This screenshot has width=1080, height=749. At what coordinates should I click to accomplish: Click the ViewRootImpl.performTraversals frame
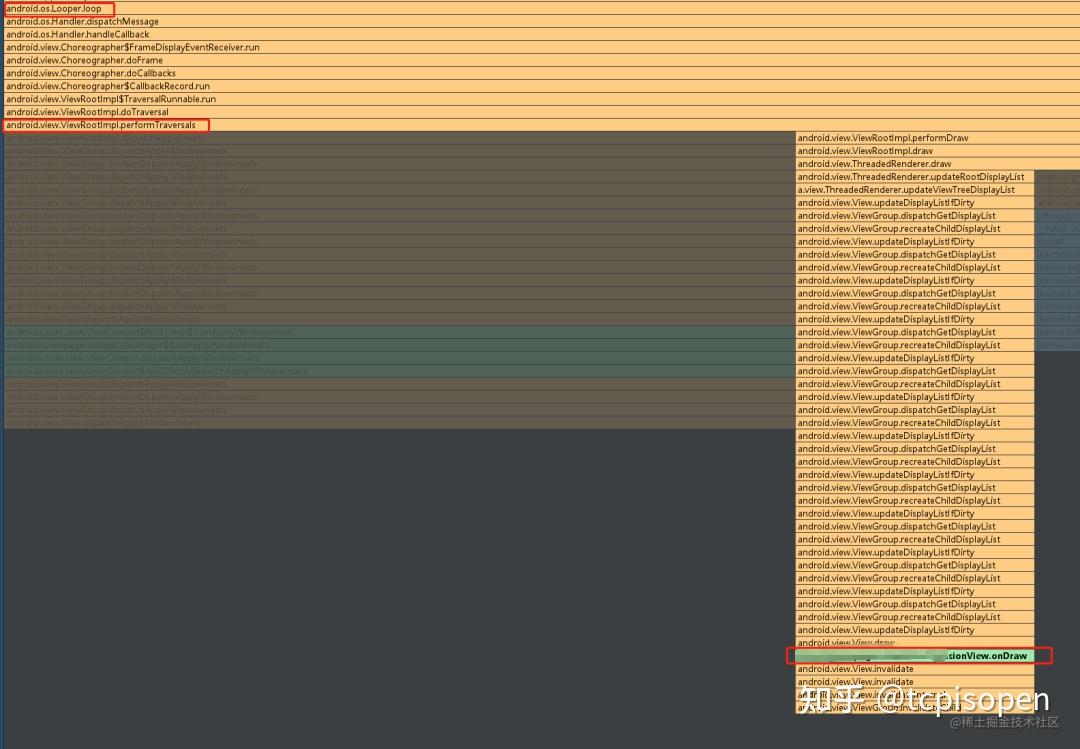(541, 125)
